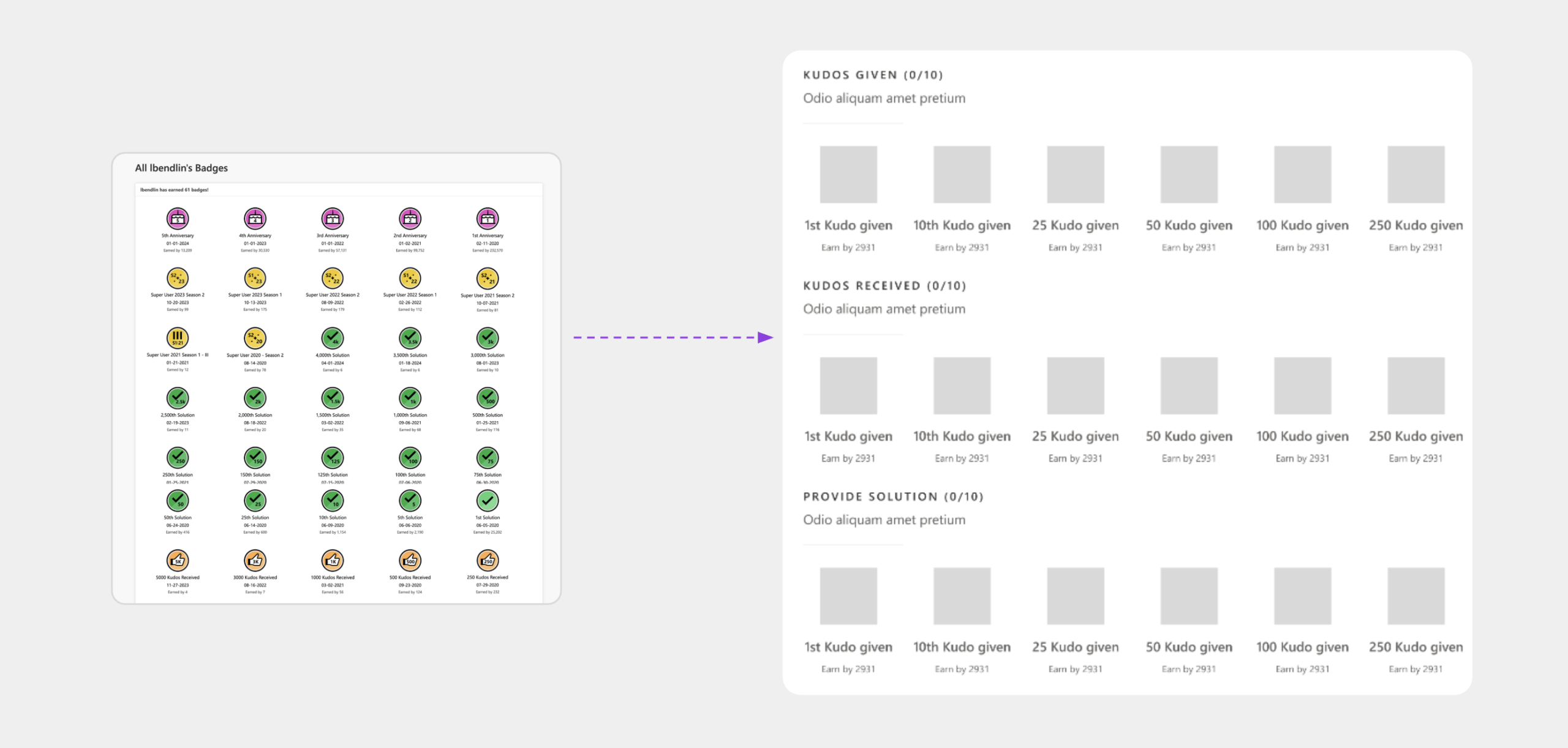Open the 4,000th Solution checkmark badge
Viewport: 1568px width, 748px height.
coord(333,338)
